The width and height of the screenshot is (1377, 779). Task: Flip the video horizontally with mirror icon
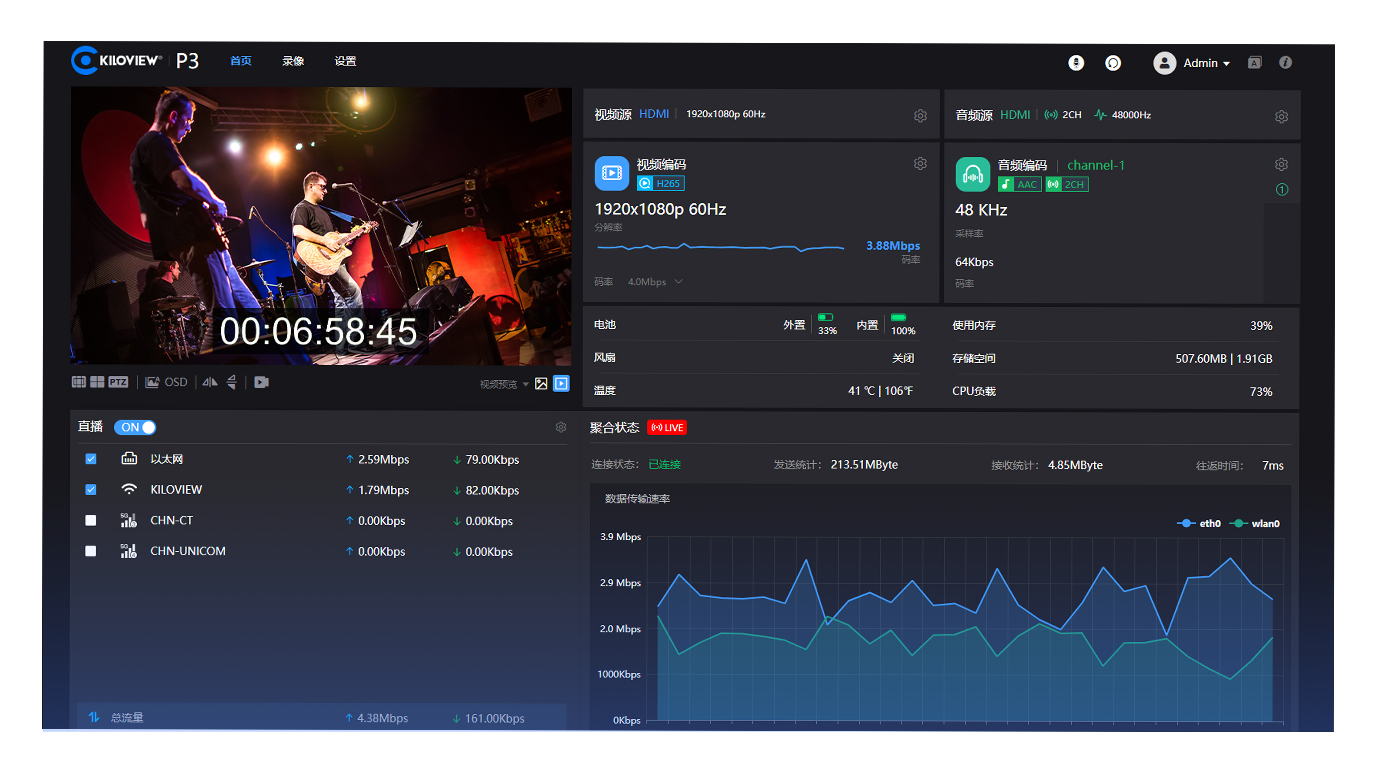(210, 382)
